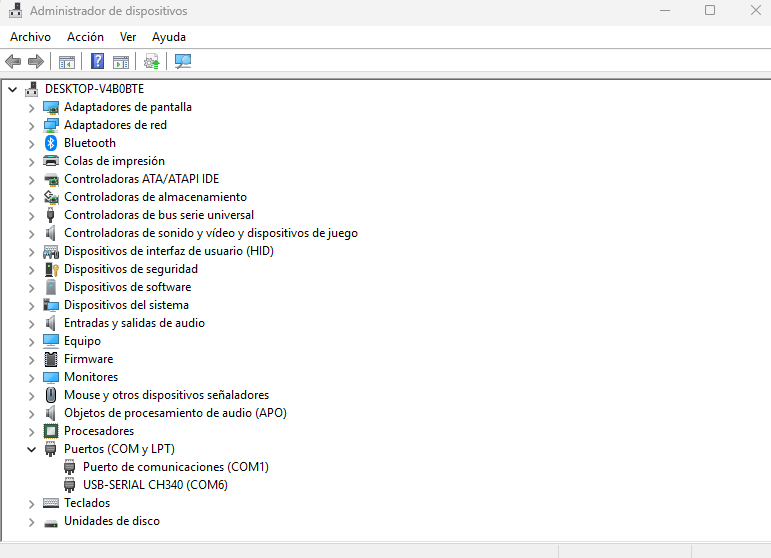Viewport: 771px width, 558px height.
Task: Click the Adaptadores de pantalla display icon
Action: (x=51, y=107)
